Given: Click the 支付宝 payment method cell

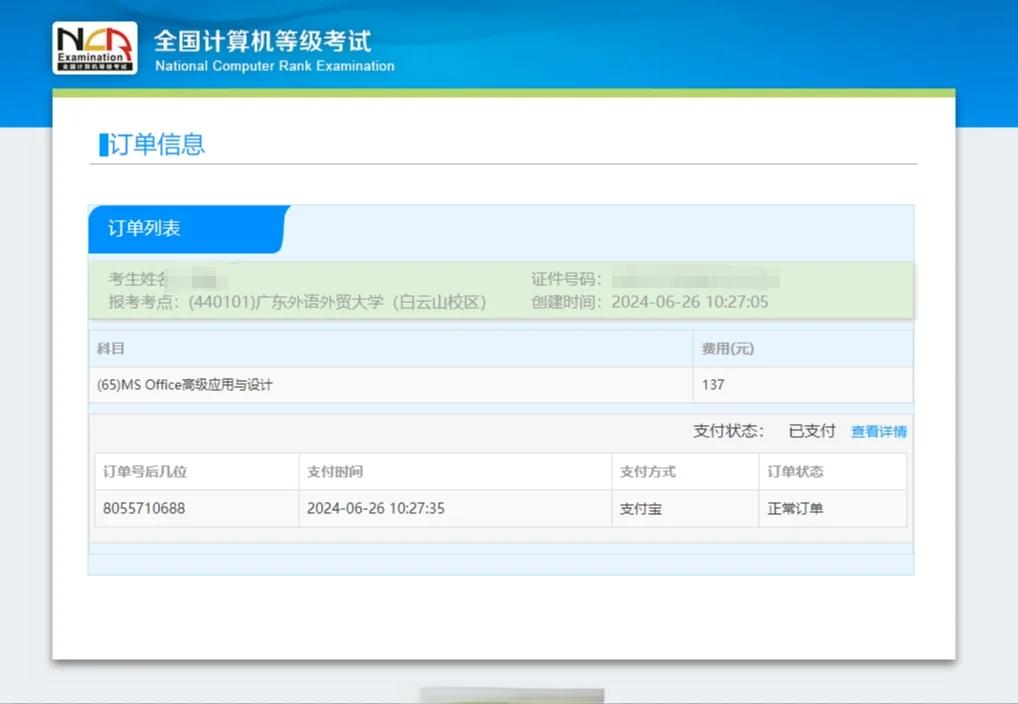Looking at the screenshot, I should tap(641, 509).
